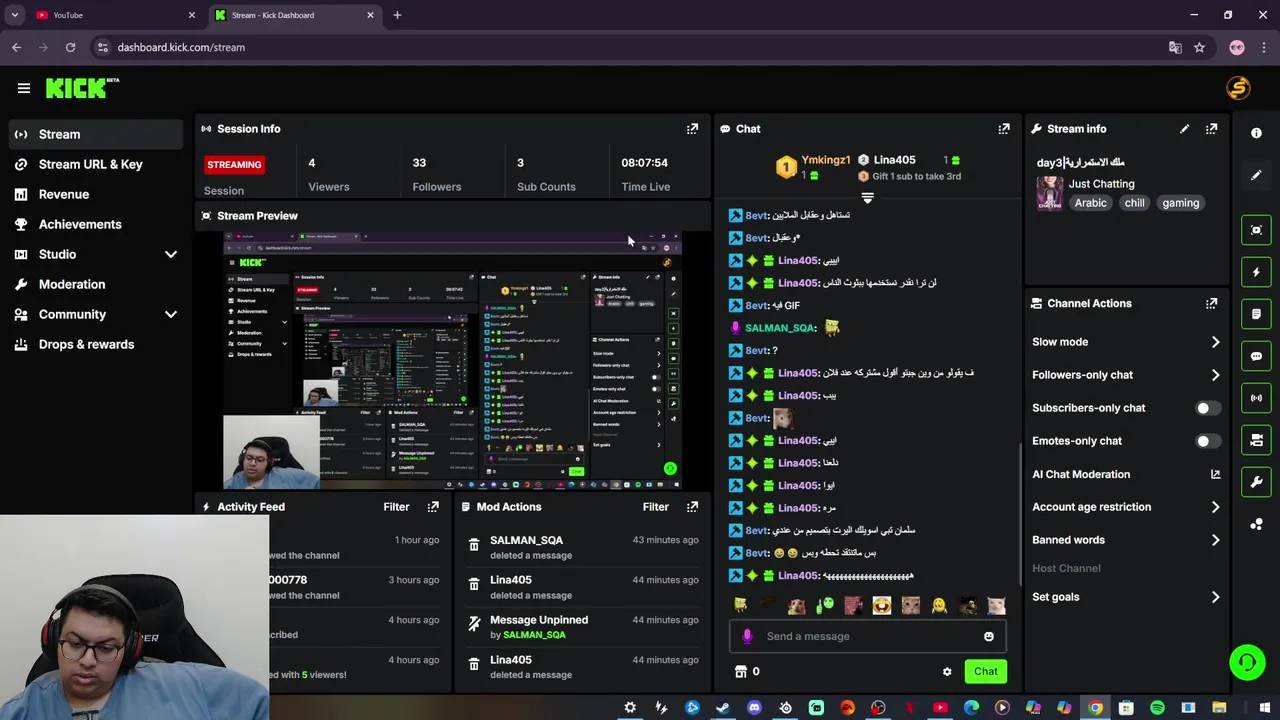
Task: Open Spotify from the taskbar
Action: point(1157,708)
